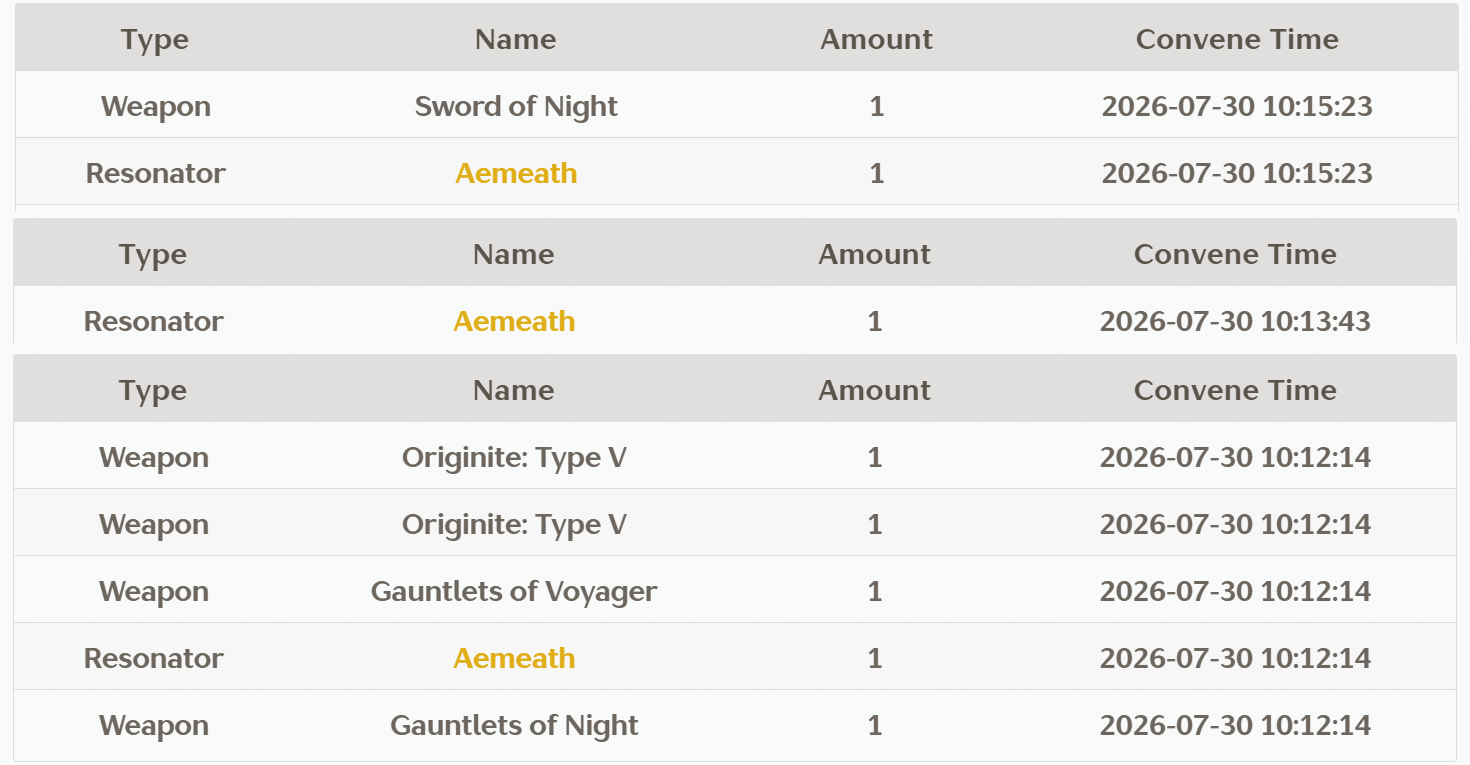
Task: Click Convene Time header above the Sword of Night row
Action: 1237,39
